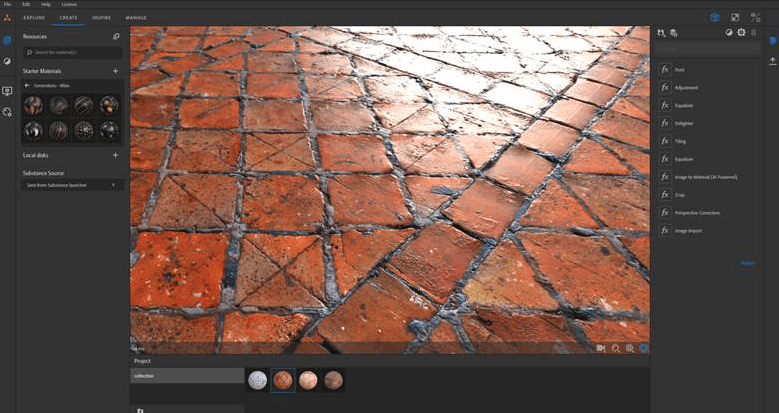Select second starter material sphere in bottom row
779x413 pixels.
tap(58, 130)
